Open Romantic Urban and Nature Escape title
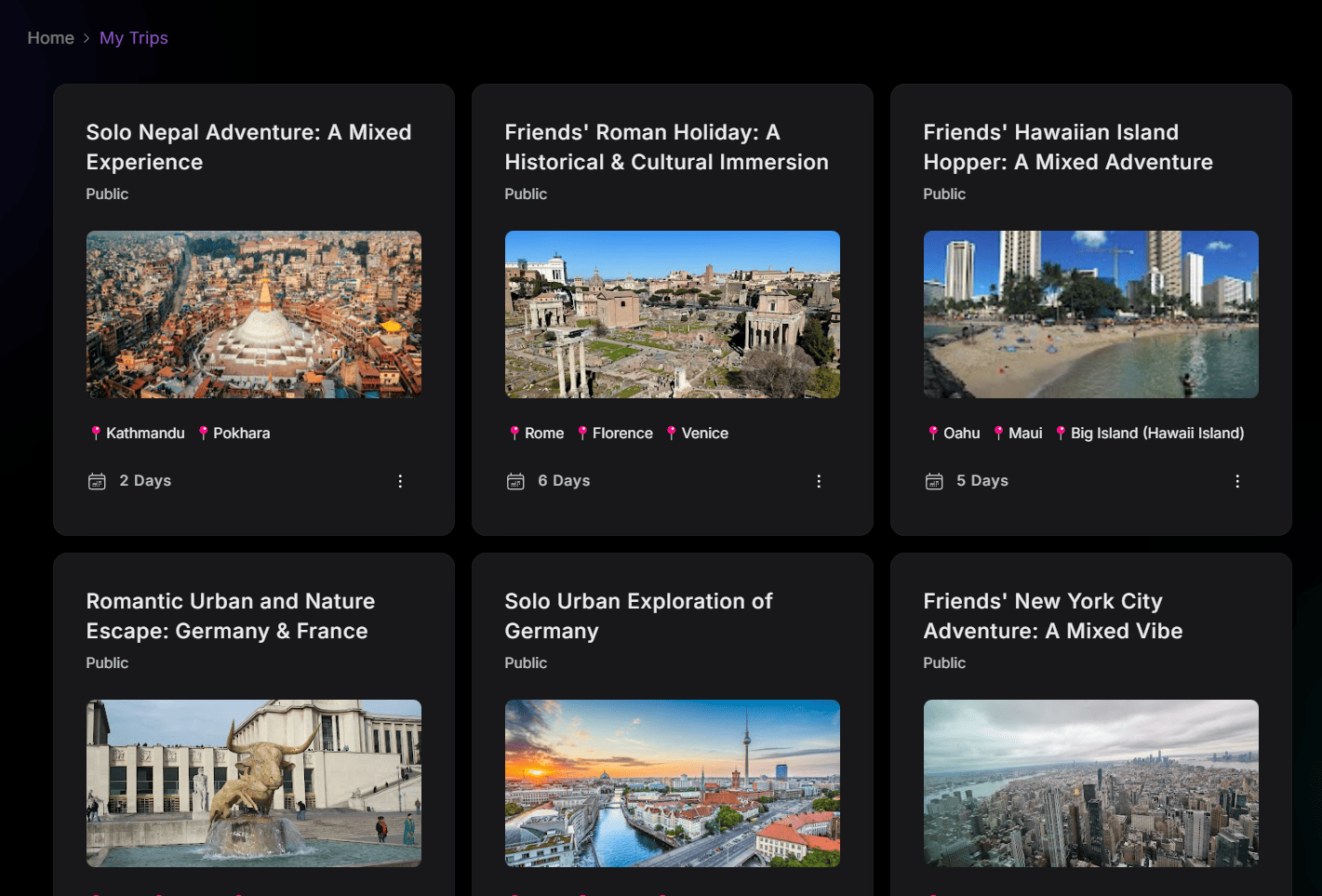 pos(231,616)
